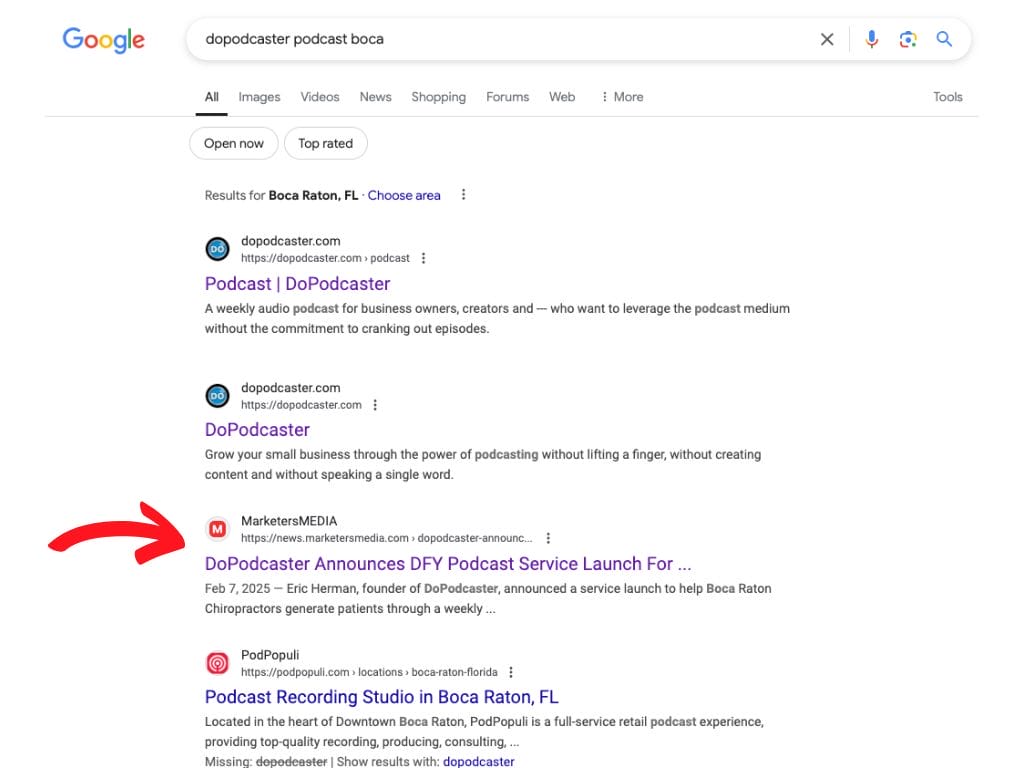This screenshot has width=1024, height=768.
Task: Switch to the News tab
Action: coord(375,97)
